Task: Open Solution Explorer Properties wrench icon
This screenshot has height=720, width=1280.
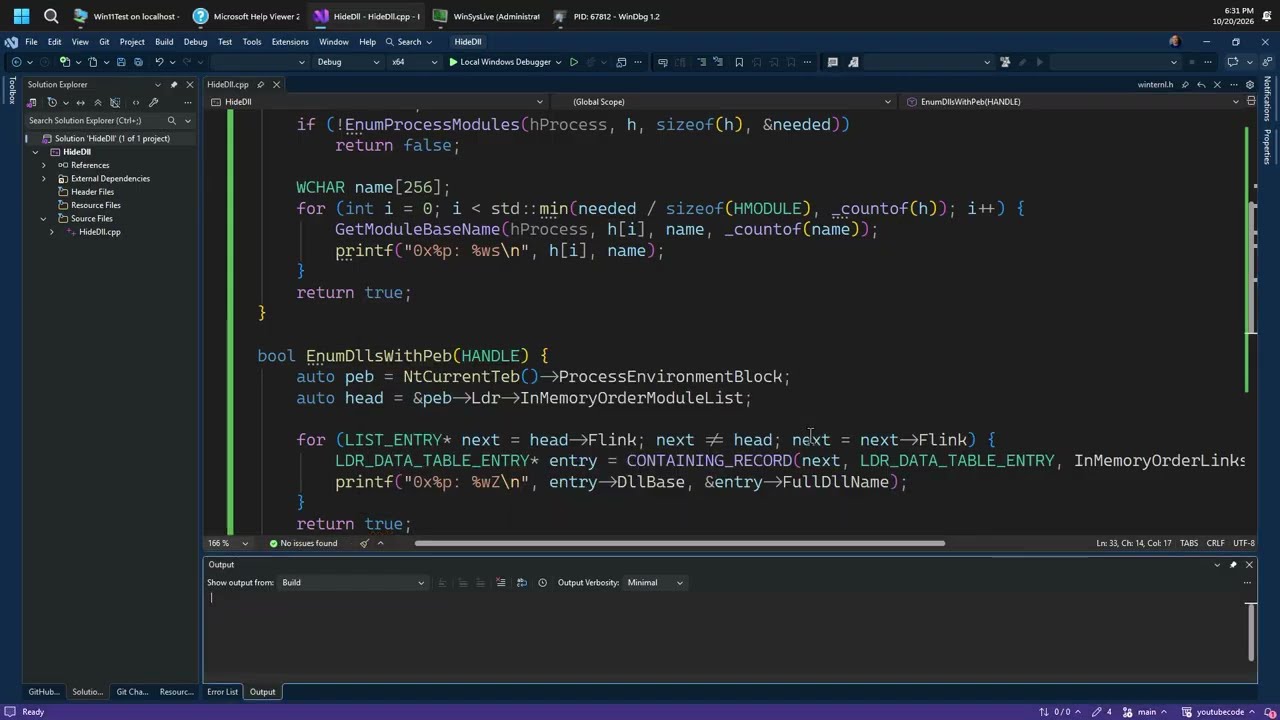Action: 153,102
